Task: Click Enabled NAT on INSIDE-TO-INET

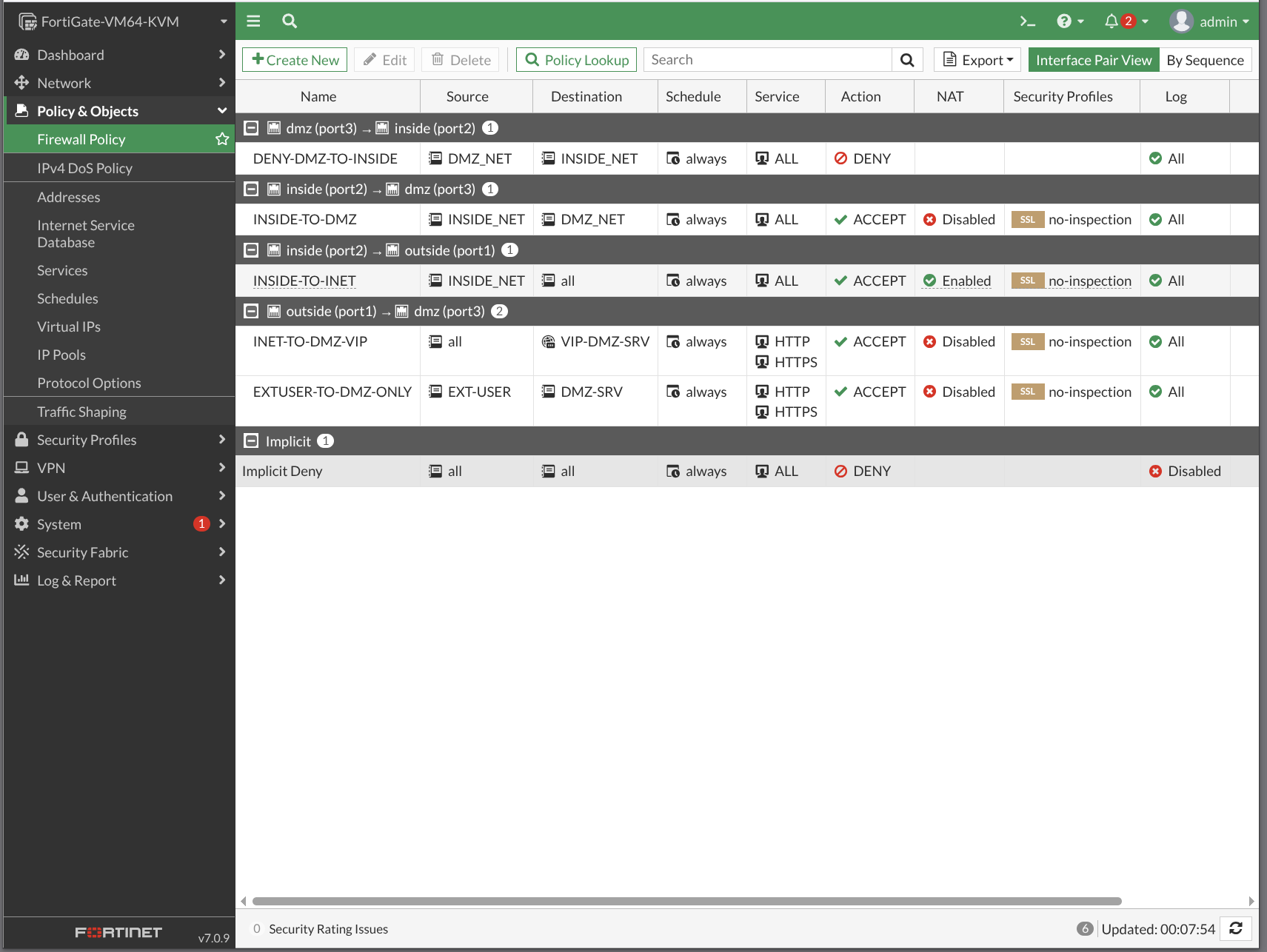Action: coord(957,281)
